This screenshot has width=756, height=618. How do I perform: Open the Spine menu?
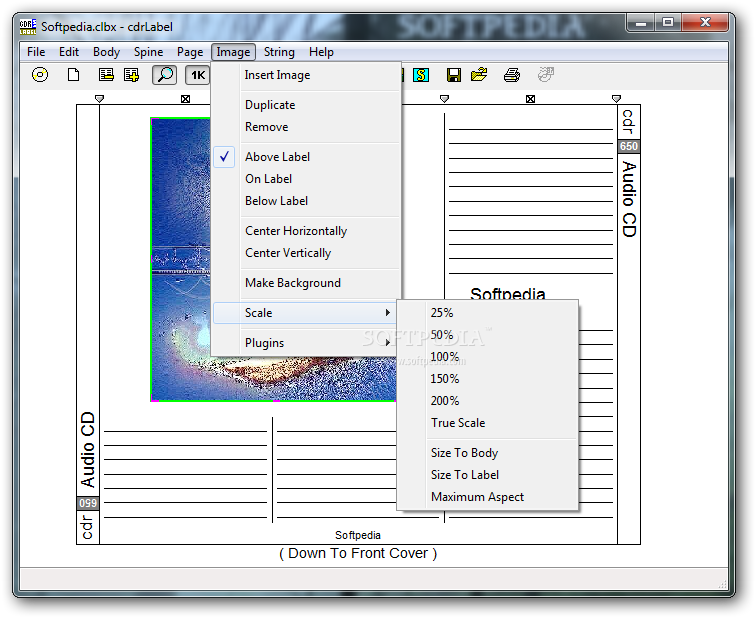tap(148, 52)
